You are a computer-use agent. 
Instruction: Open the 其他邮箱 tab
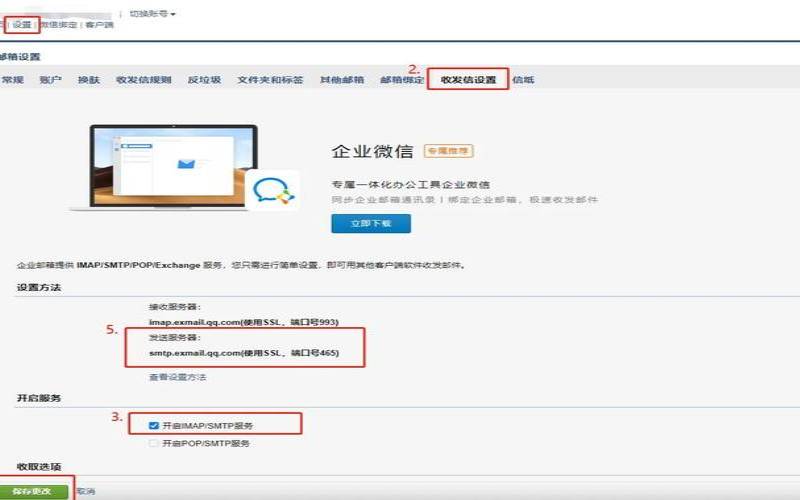click(x=342, y=80)
